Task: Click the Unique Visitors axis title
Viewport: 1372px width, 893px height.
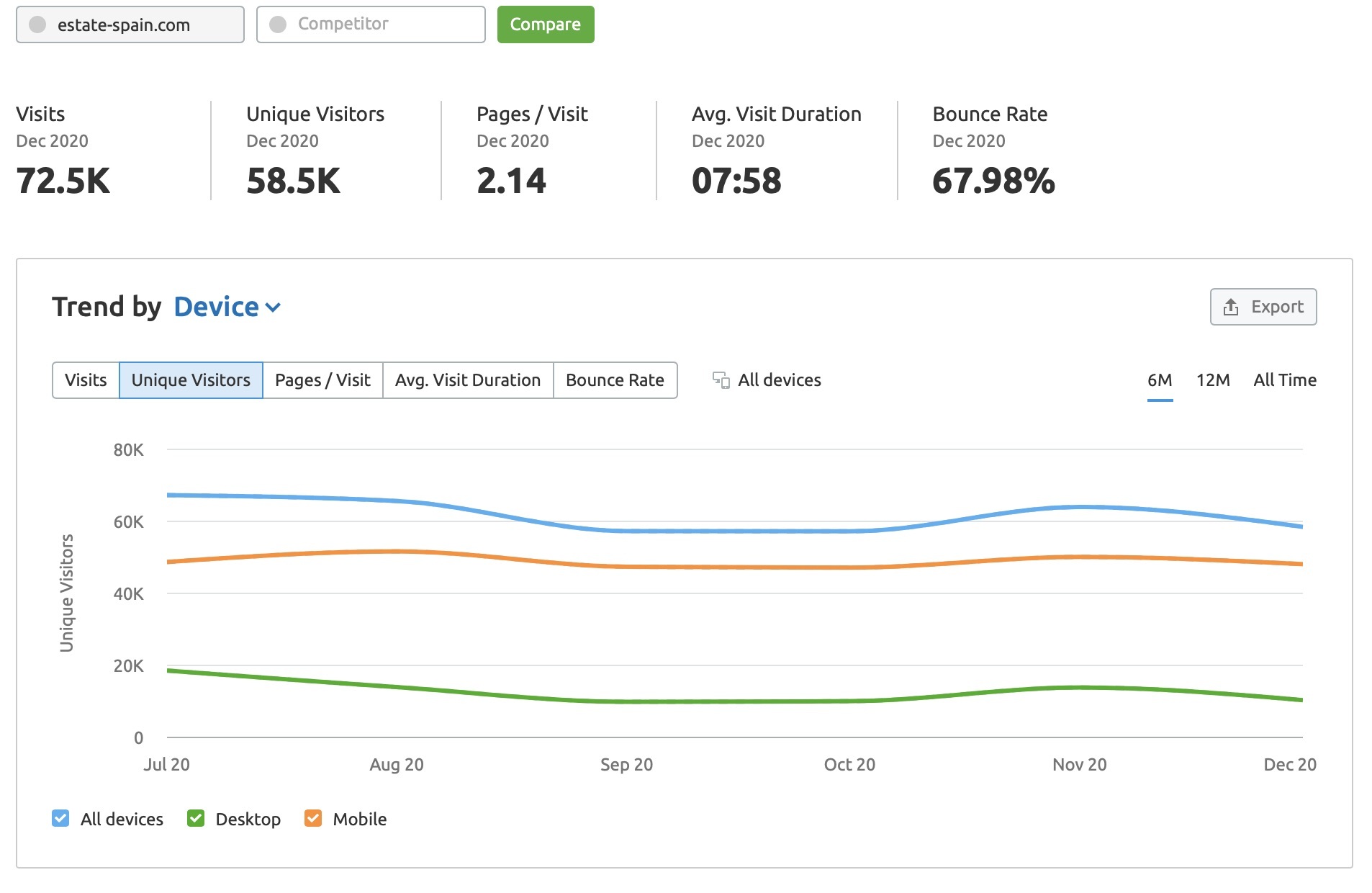Action: pyautogui.click(x=66, y=593)
